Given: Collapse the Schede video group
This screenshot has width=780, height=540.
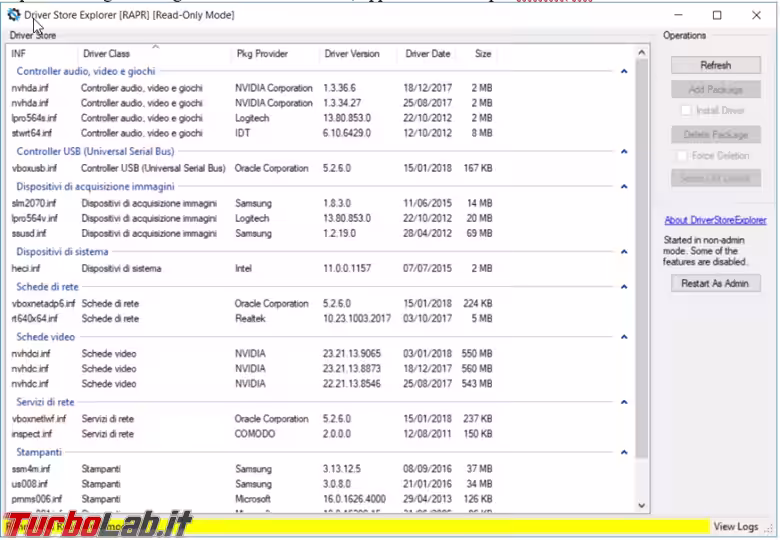Looking at the screenshot, I should point(624,338).
